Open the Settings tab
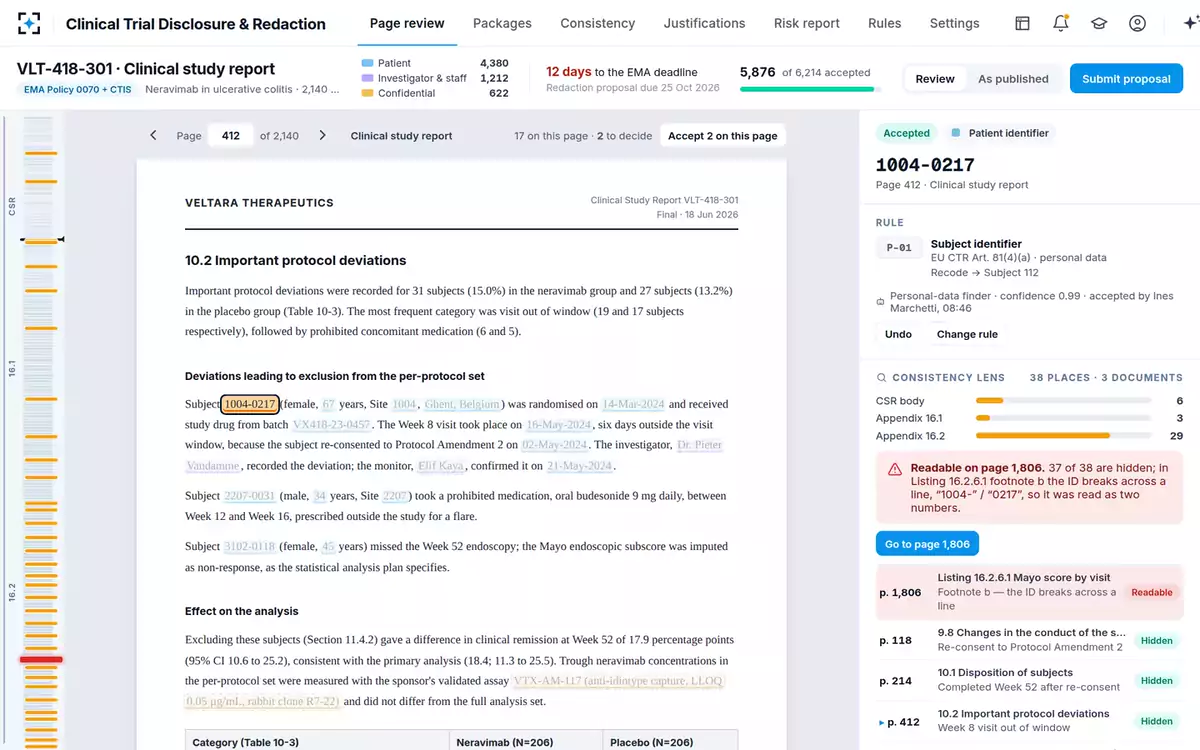The width and height of the screenshot is (1200, 750). click(x=954, y=23)
